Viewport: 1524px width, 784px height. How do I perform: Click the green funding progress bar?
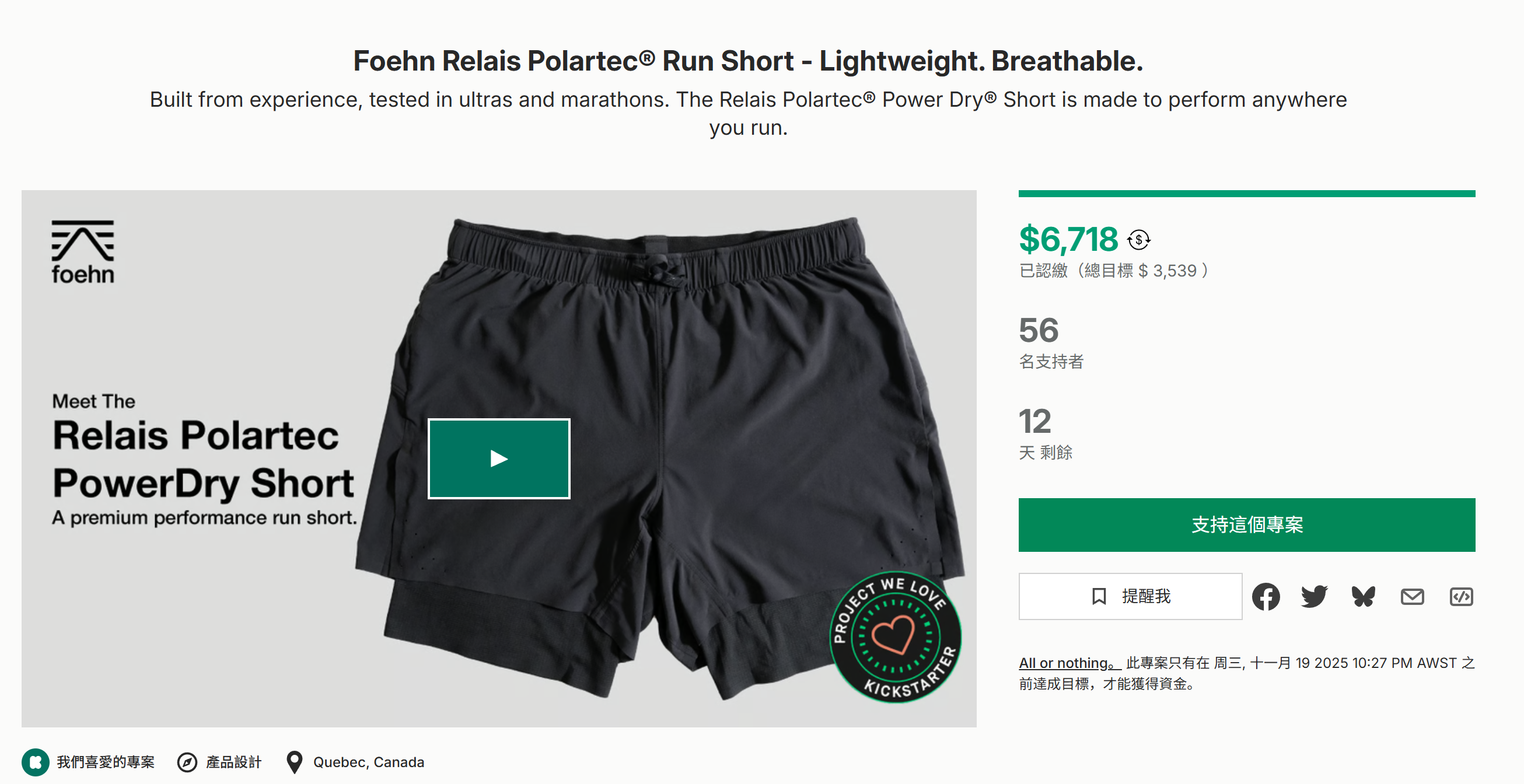coord(1246,194)
